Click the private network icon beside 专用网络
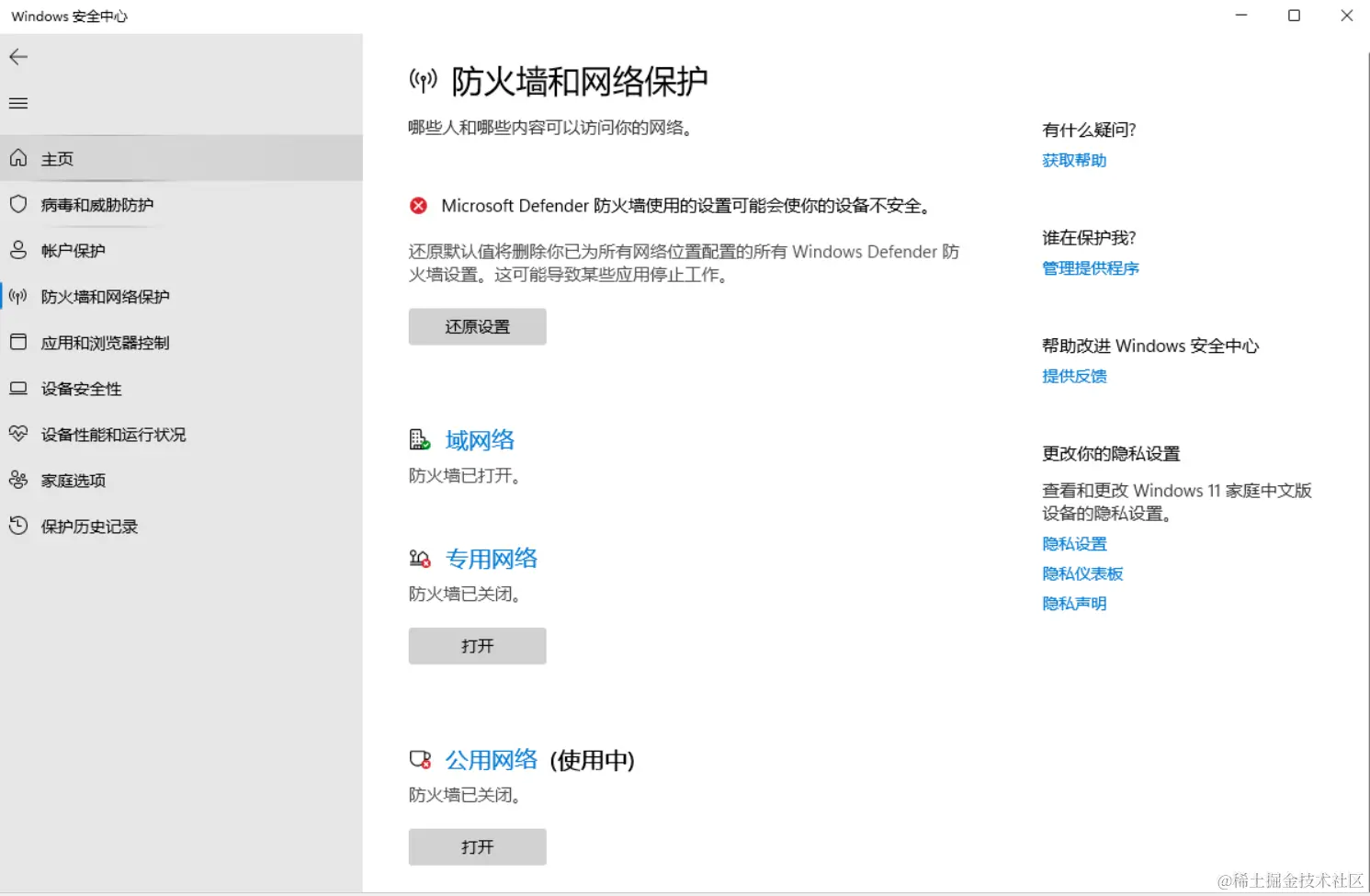 click(x=420, y=559)
